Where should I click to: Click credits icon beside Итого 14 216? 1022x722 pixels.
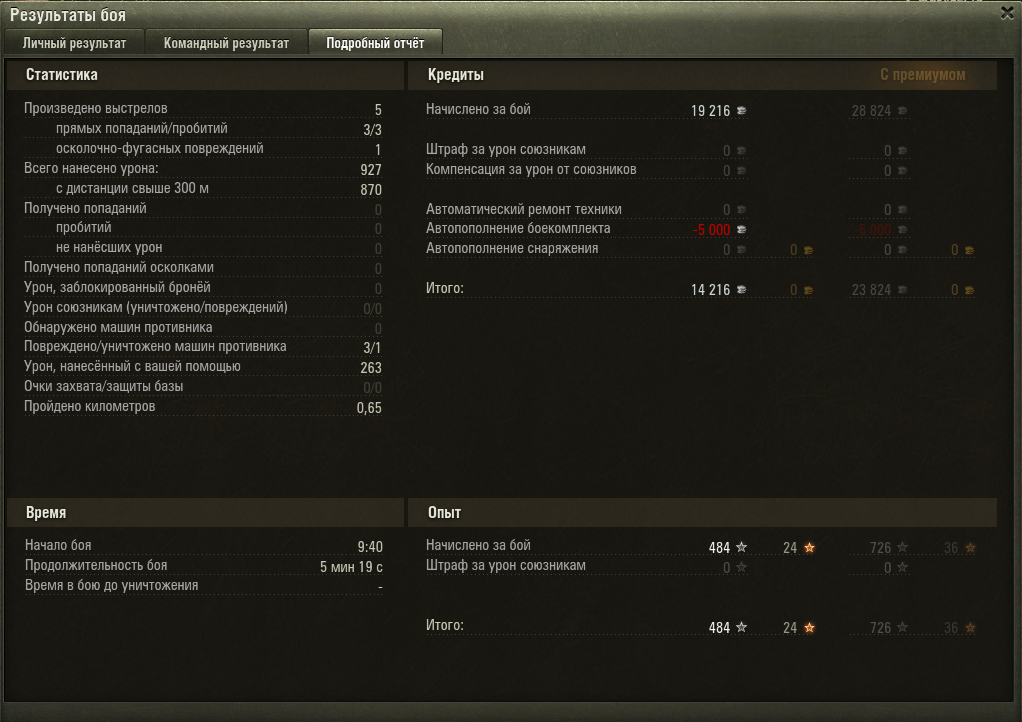(741, 289)
